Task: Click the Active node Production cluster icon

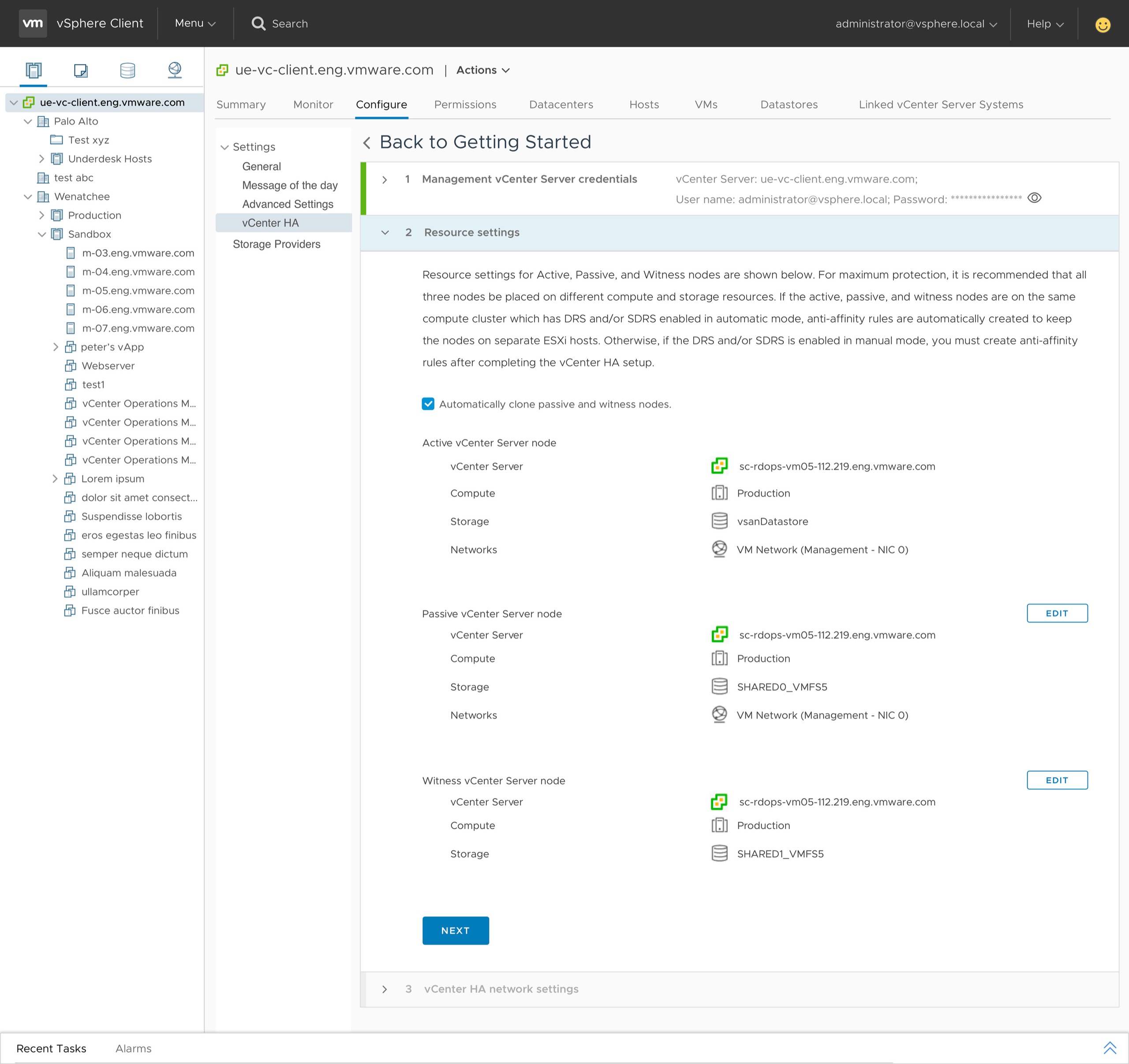Action: tap(720, 492)
